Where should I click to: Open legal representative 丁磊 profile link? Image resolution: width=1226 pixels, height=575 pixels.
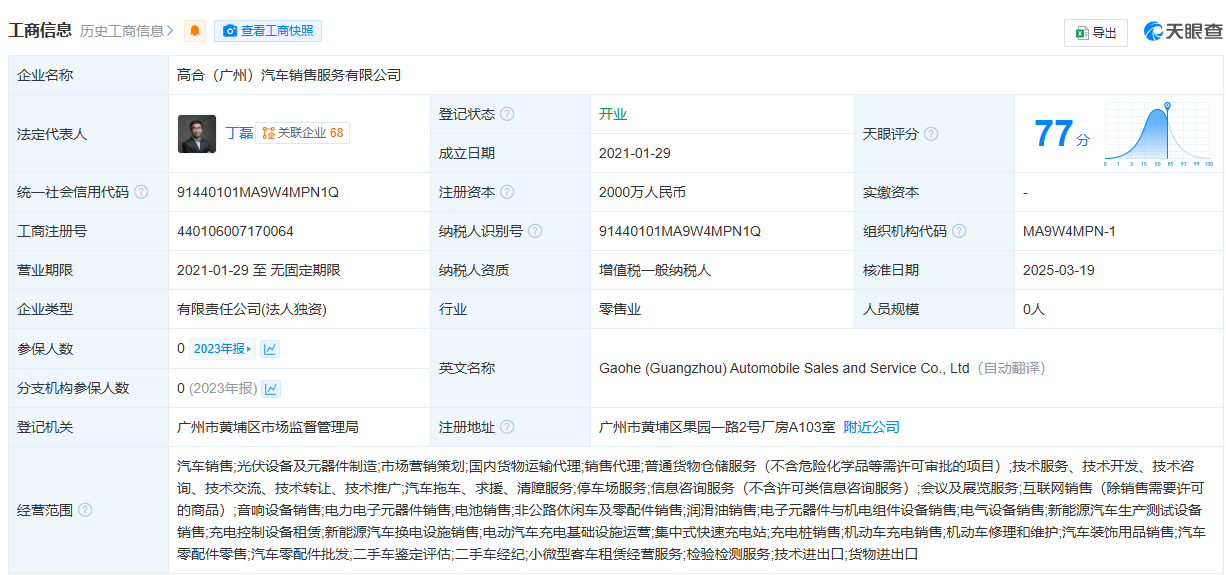click(238, 133)
